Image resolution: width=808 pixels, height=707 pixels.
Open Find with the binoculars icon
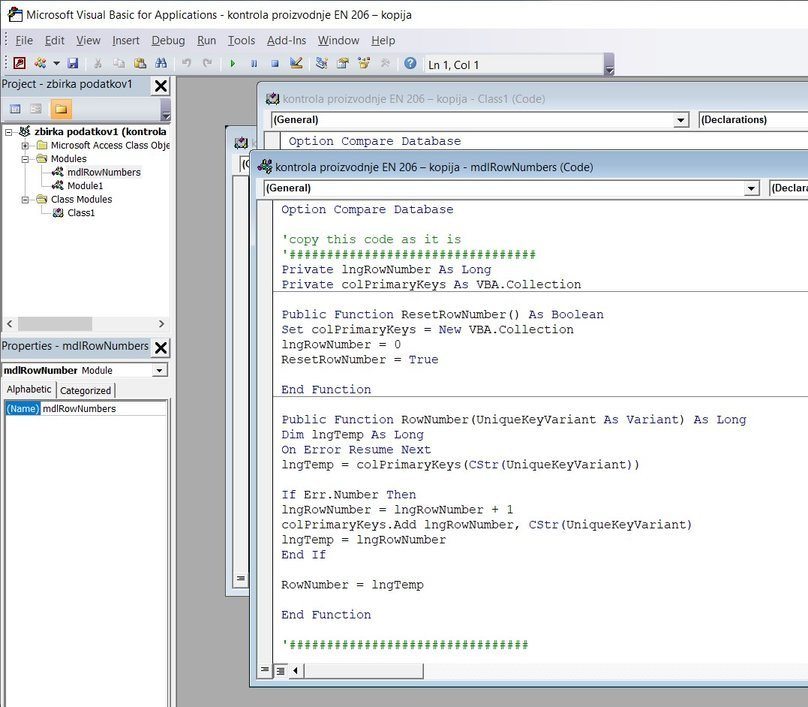tap(160, 63)
